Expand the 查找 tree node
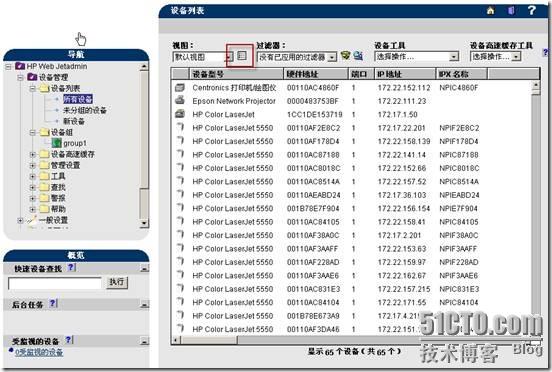The width and height of the screenshot is (552, 372). point(32,187)
